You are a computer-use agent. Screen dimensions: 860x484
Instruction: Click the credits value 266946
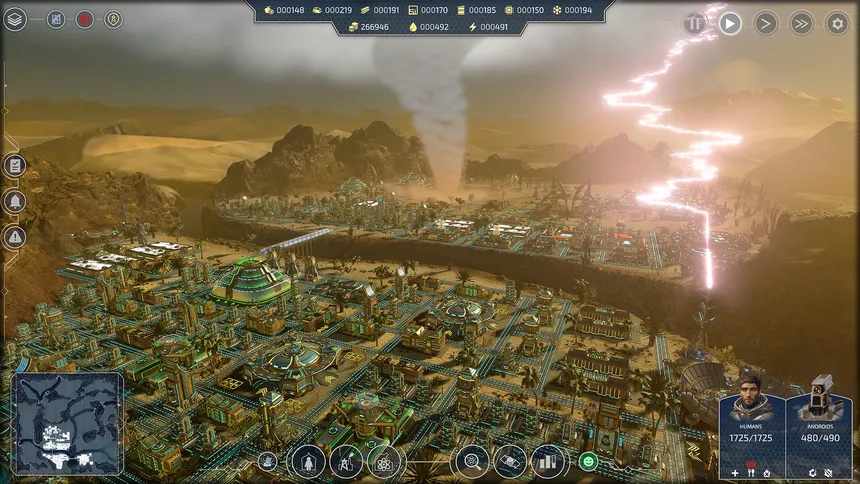[x=375, y=27]
